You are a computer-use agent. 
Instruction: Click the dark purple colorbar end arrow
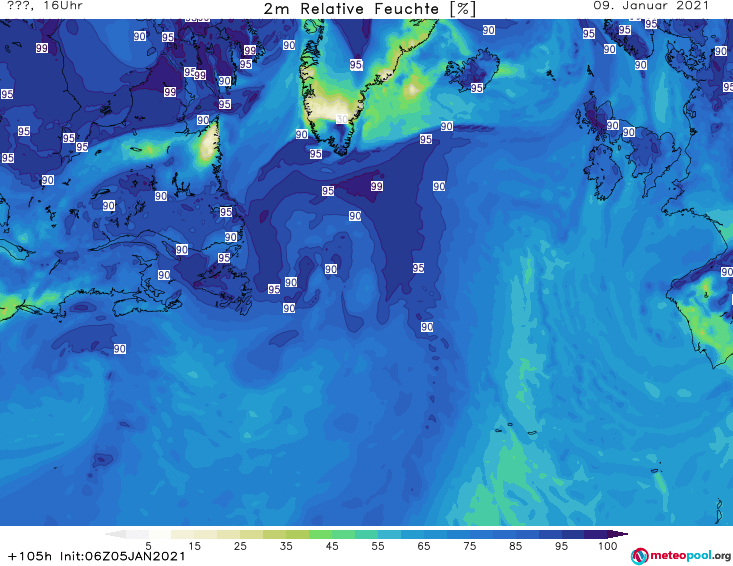coord(618,534)
